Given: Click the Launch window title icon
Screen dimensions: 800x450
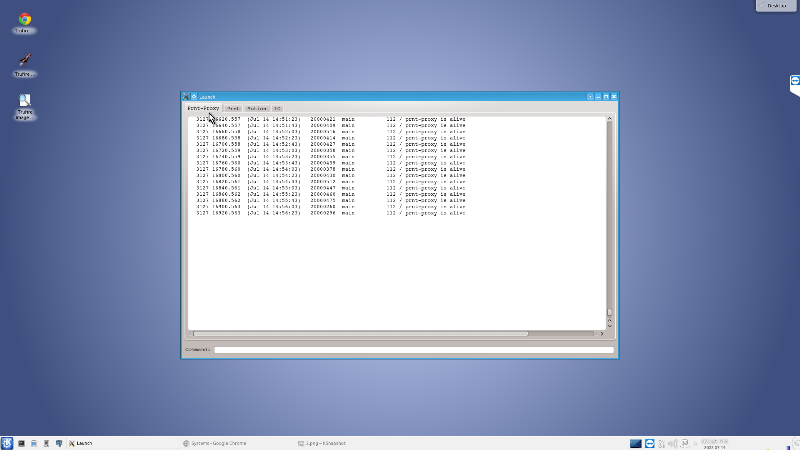Looking at the screenshot, I should (186, 96).
